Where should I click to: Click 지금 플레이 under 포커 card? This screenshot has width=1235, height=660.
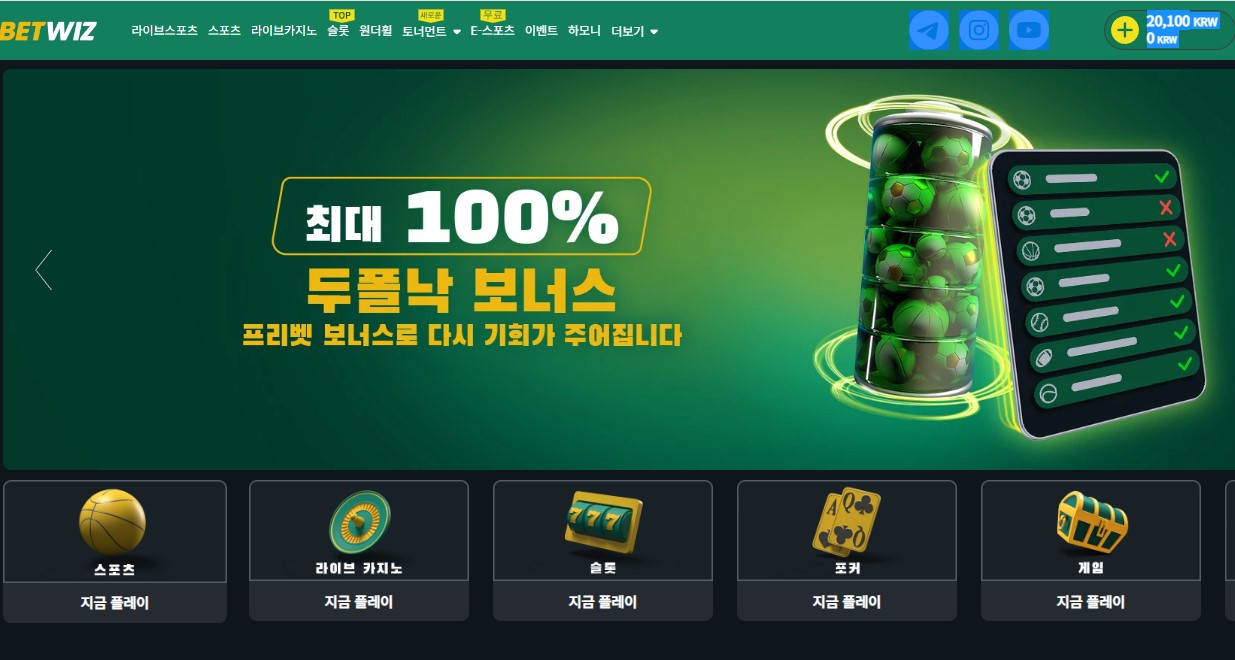[x=847, y=602]
